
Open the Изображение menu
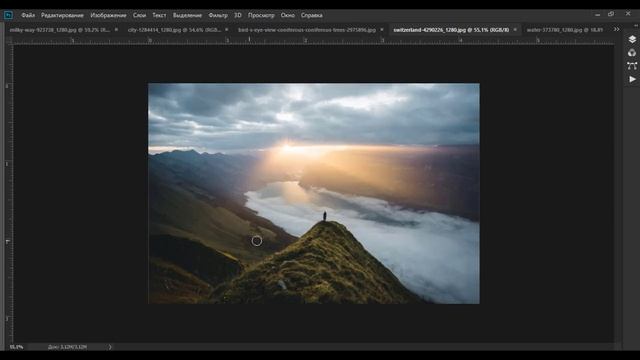tap(108, 15)
